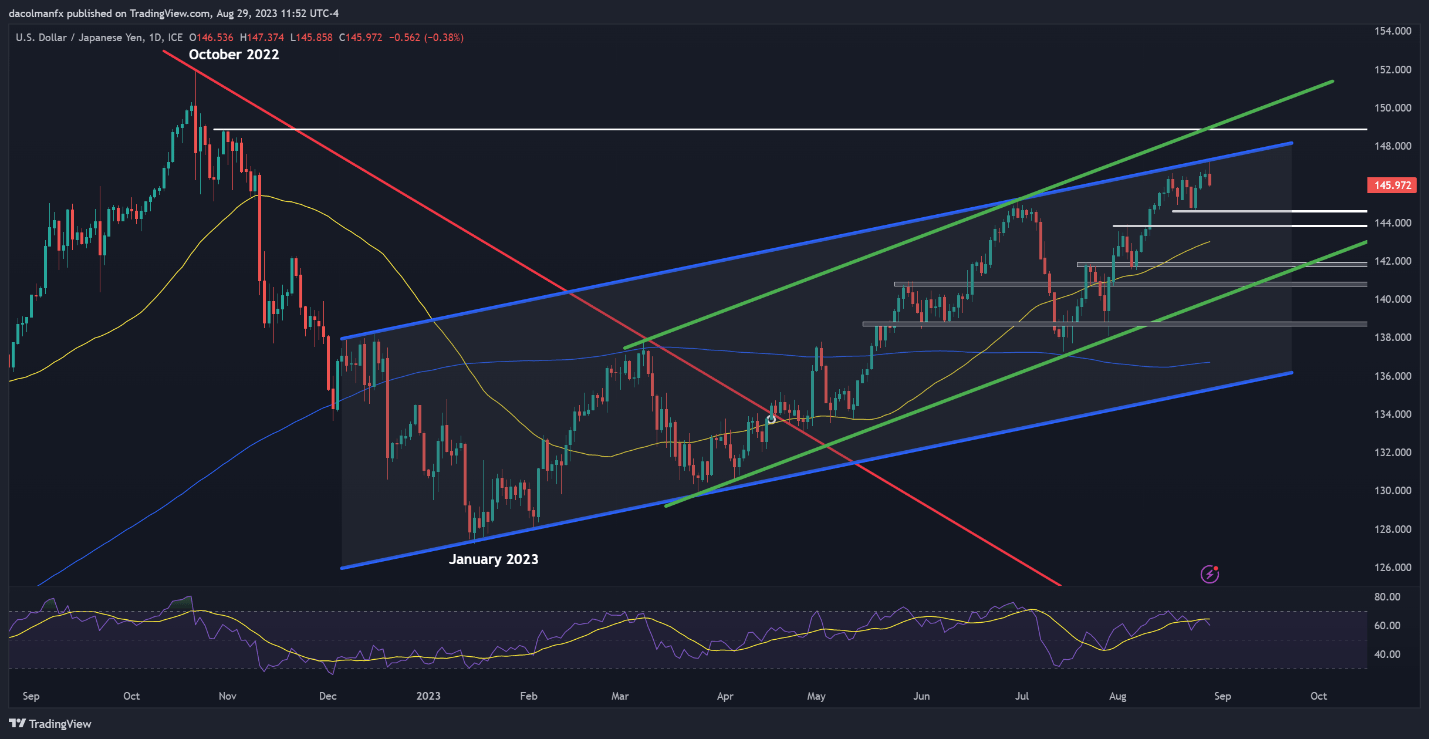Select the gray support zone near 138.7
Screen dimensions: 1429x739
1115,324
